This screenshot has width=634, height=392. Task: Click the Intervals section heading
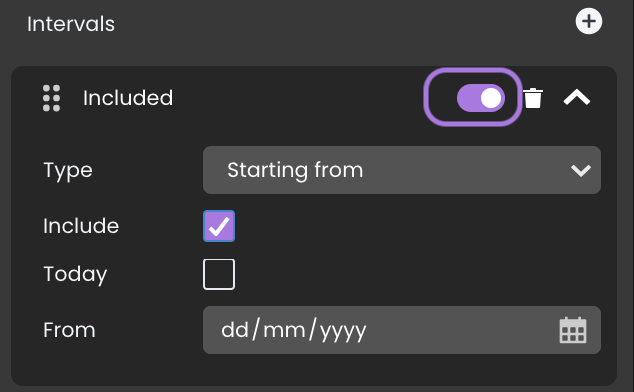(x=71, y=24)
